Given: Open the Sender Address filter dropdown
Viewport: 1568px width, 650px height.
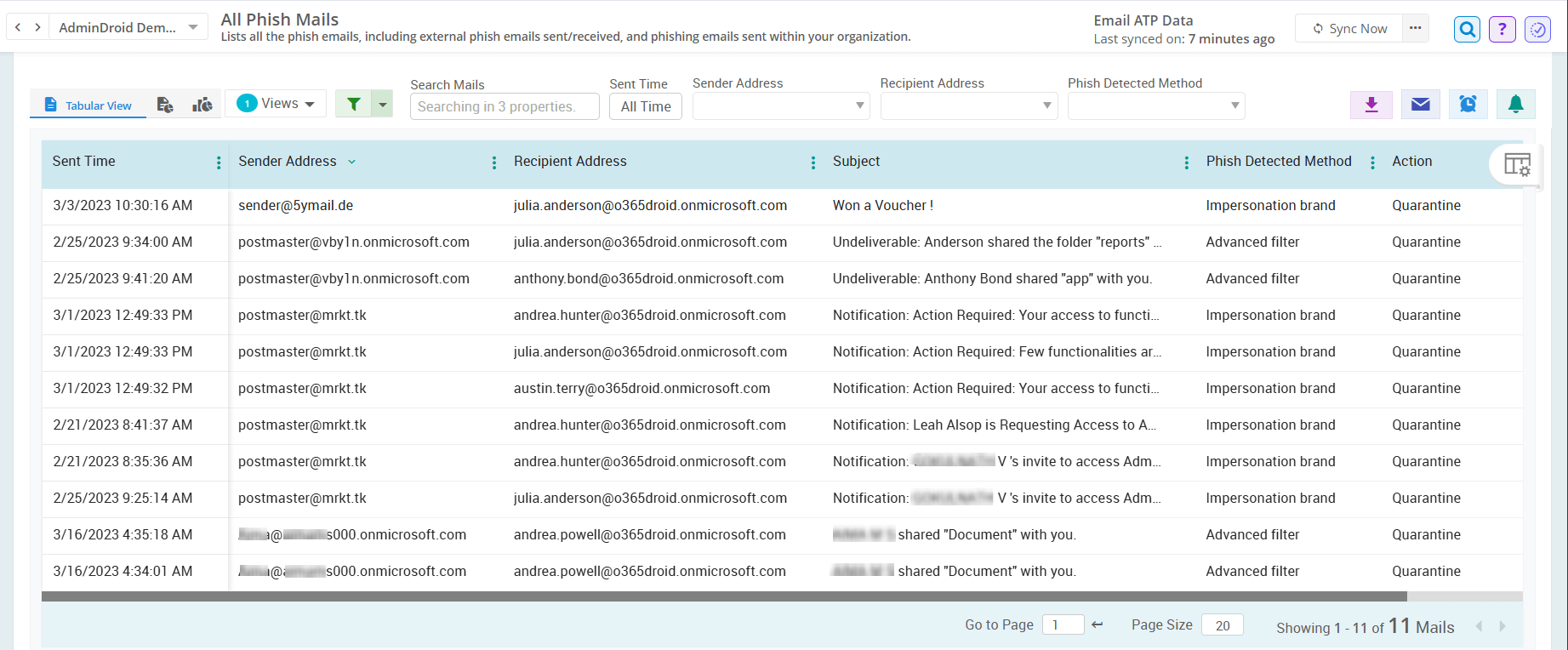Looking at the screenshot, I should tap(779, 106).
